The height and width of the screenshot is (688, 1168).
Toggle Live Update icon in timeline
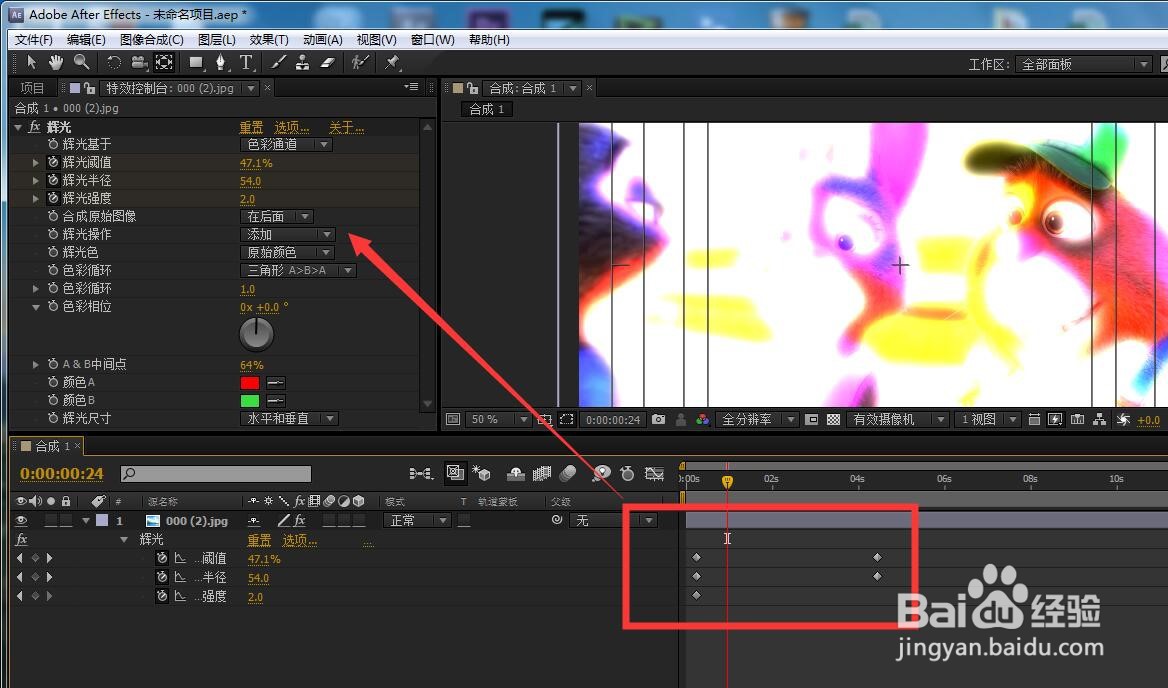pos(455,473)
